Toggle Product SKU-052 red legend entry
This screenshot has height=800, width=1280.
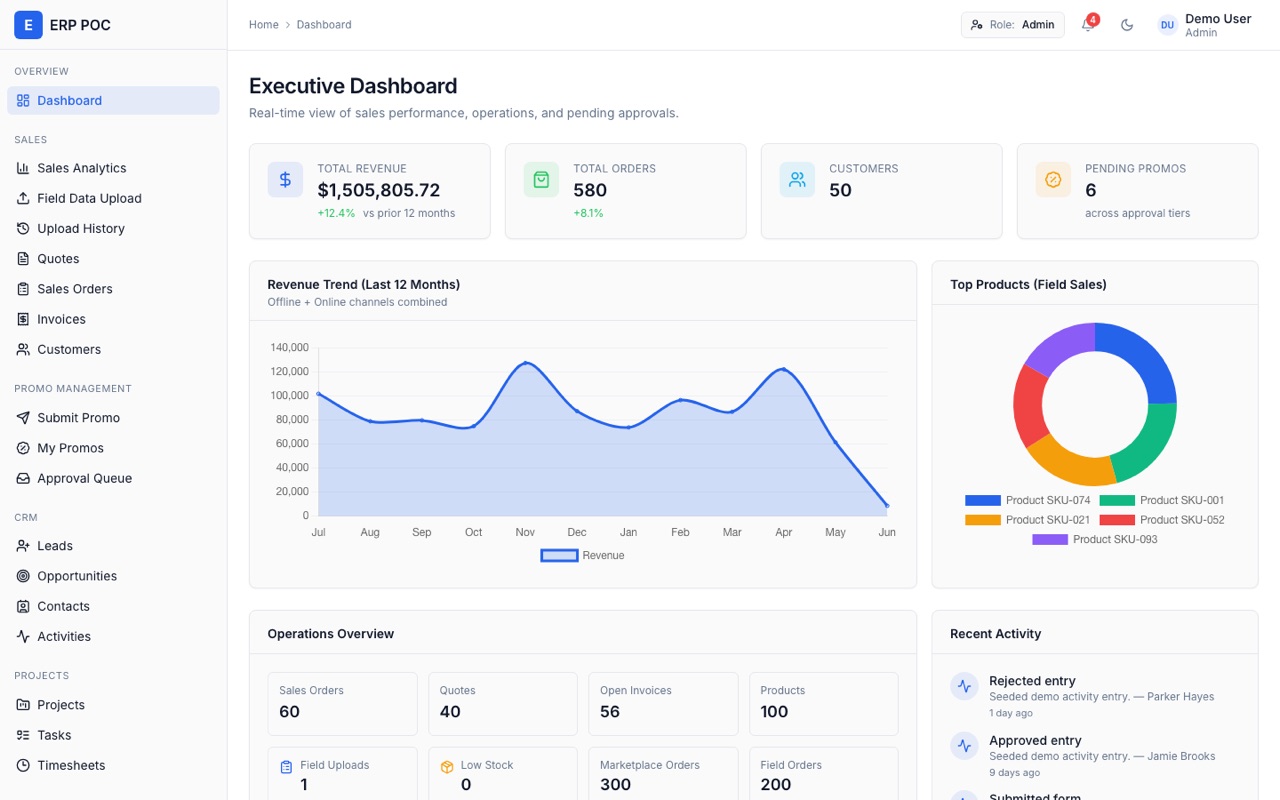[x=1161, y=520]
